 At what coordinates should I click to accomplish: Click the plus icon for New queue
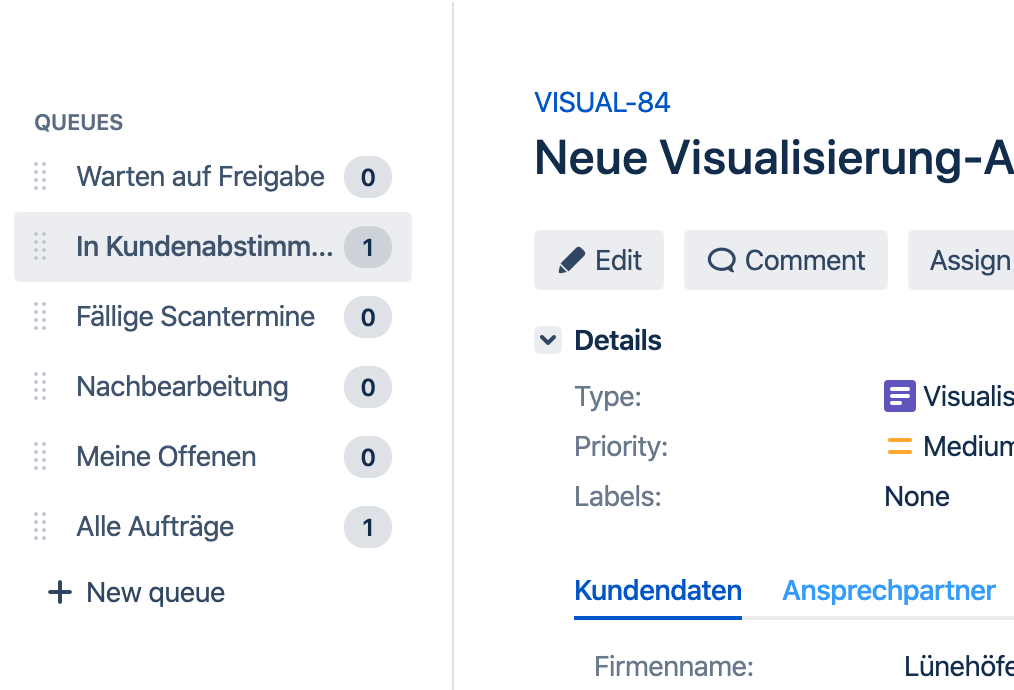59,592
